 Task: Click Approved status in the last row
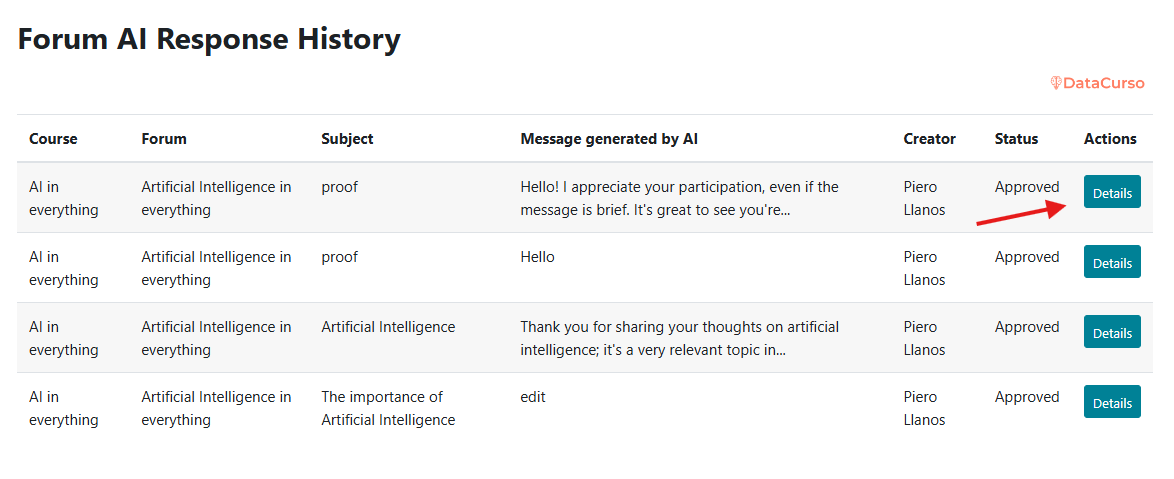(1027, 397)
